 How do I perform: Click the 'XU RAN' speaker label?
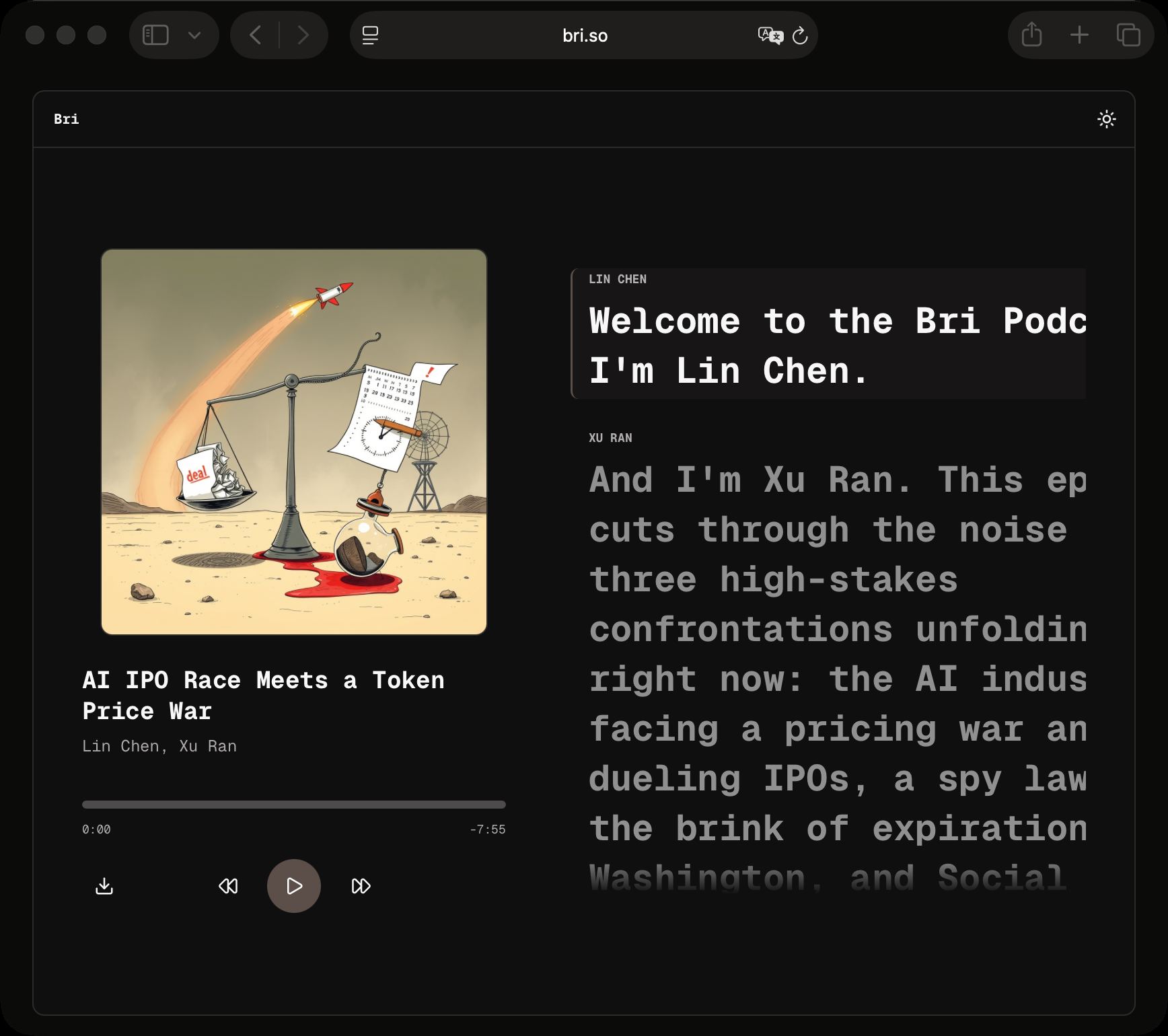[610, 438]
